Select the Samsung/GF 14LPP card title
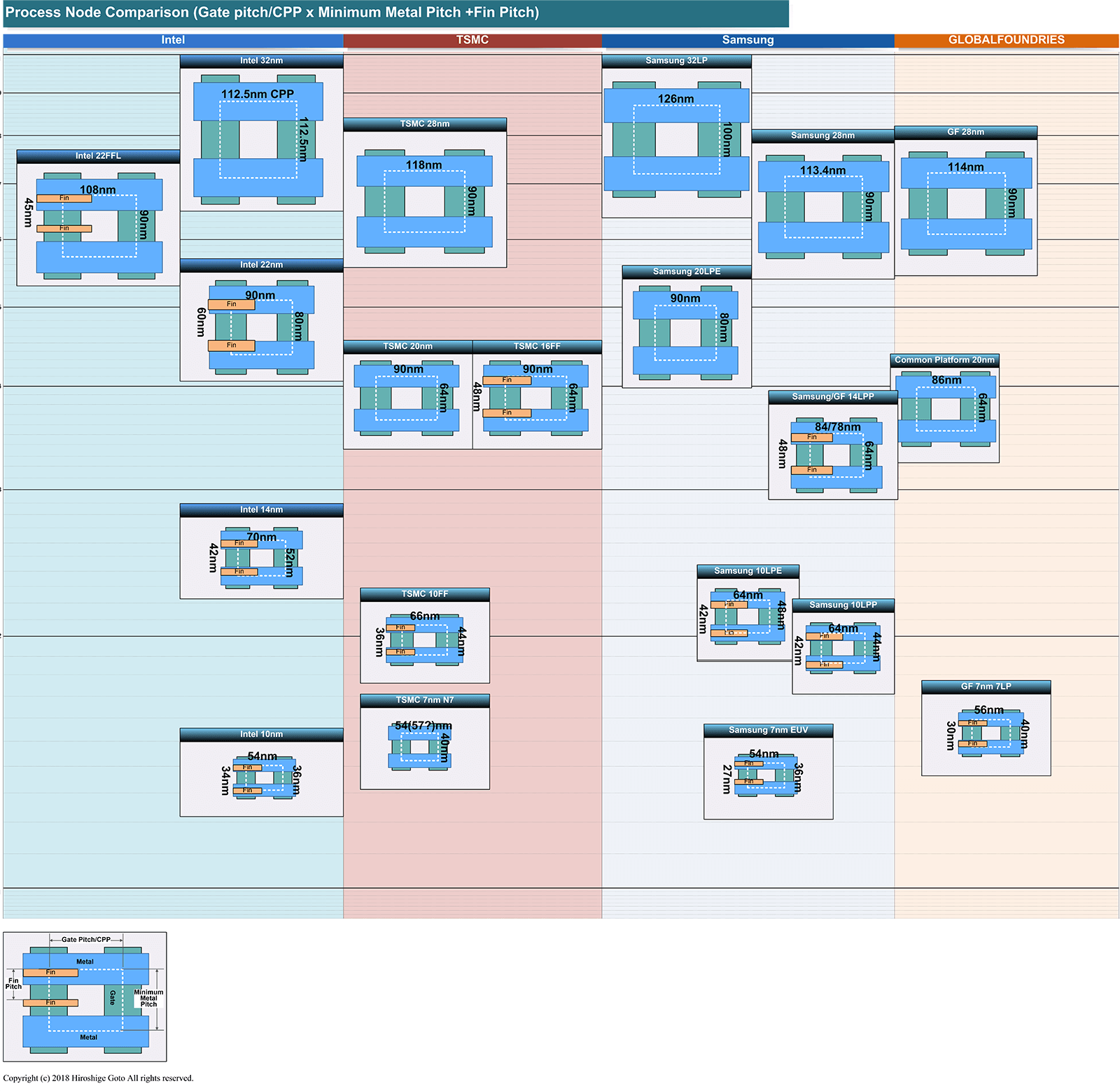 833,397
